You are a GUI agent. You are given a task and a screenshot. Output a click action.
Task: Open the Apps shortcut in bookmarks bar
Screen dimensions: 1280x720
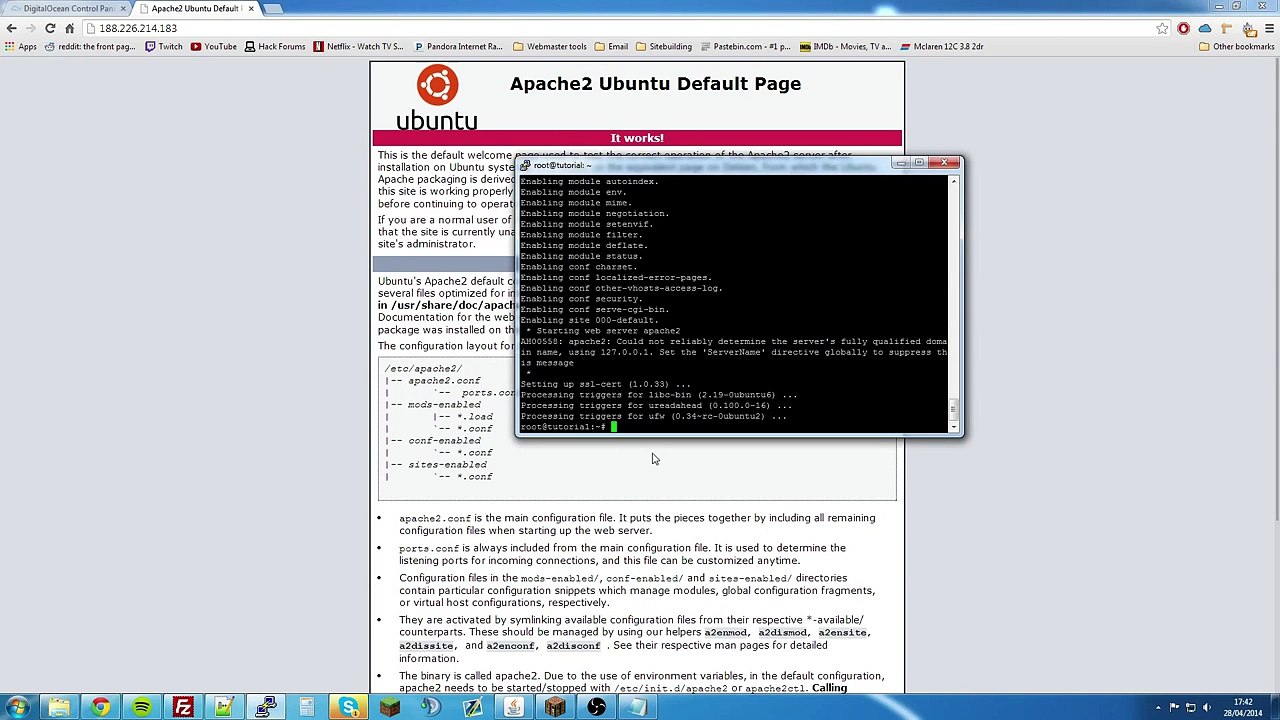coord(21,46)
